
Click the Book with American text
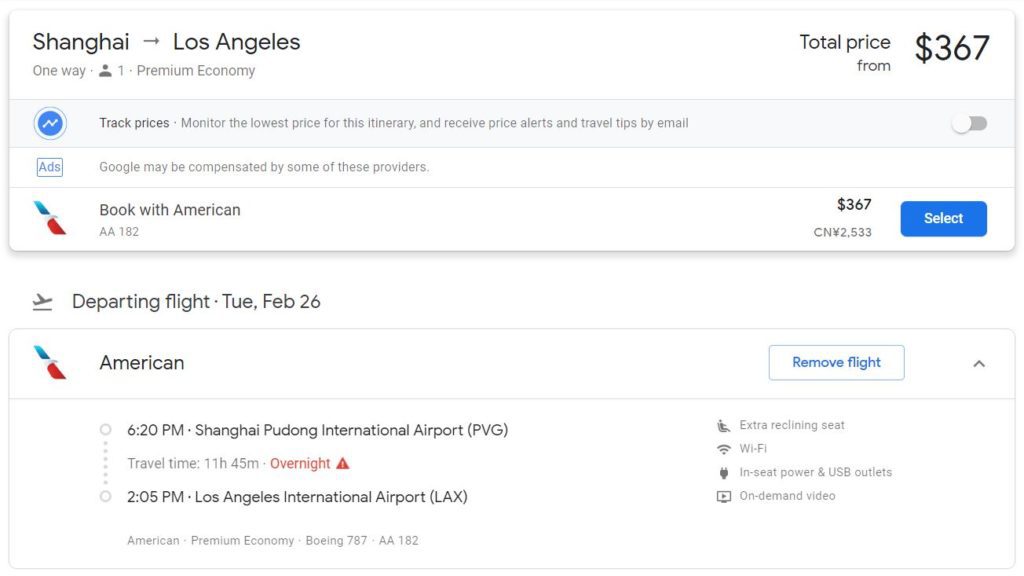click(170, 210)
